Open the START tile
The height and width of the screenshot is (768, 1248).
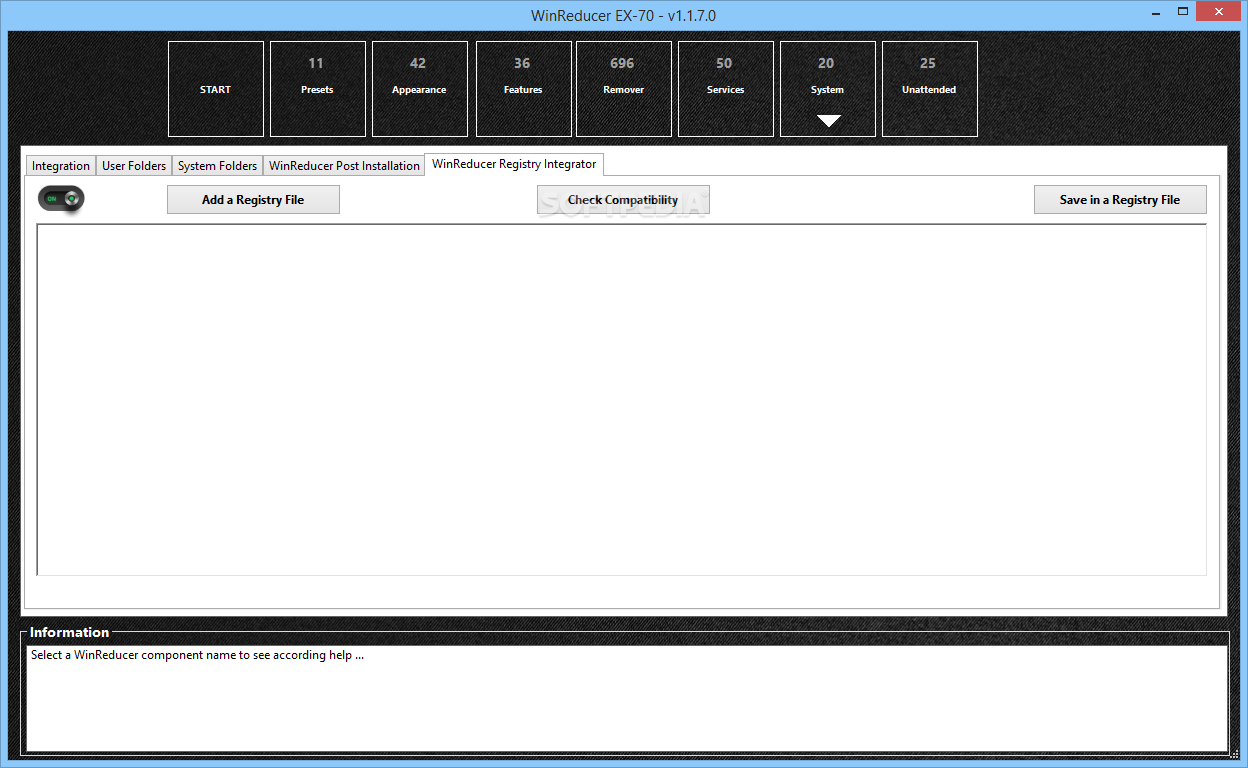tap(216, 89)
